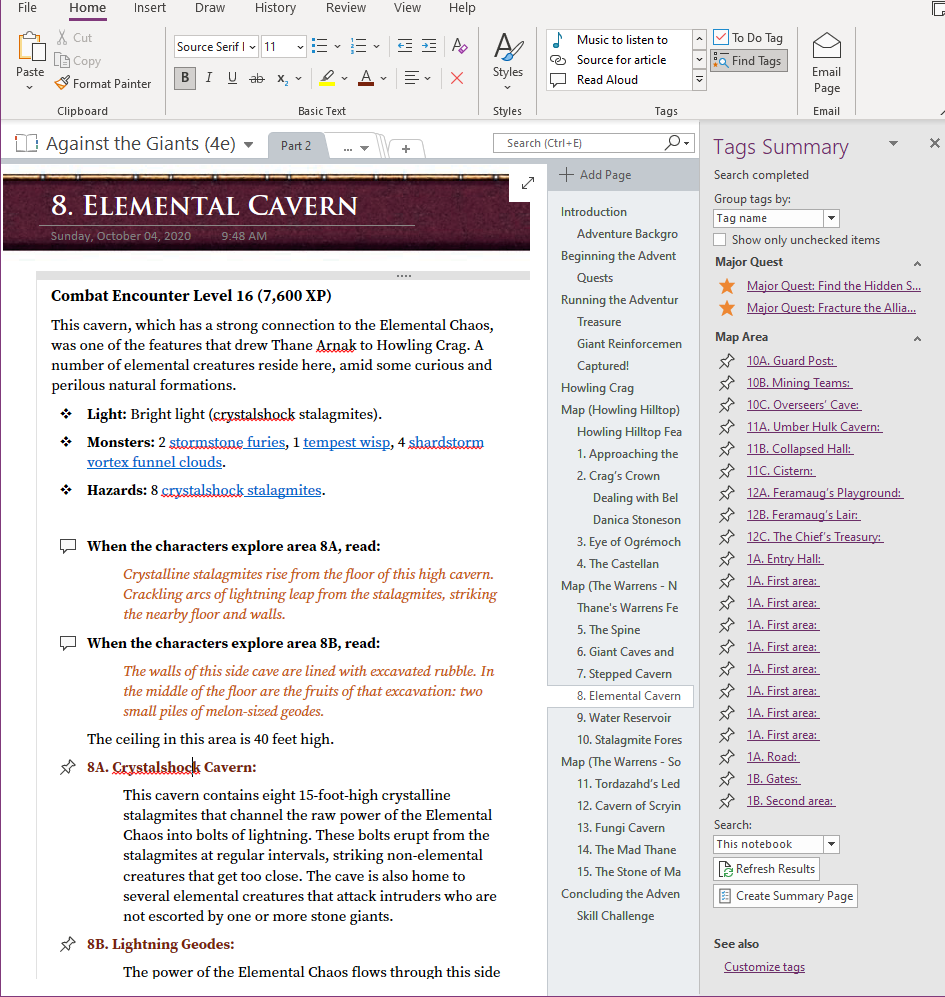Open Email Page envelope icon
This screenshot has height=997, width=945.
[826, 47]
